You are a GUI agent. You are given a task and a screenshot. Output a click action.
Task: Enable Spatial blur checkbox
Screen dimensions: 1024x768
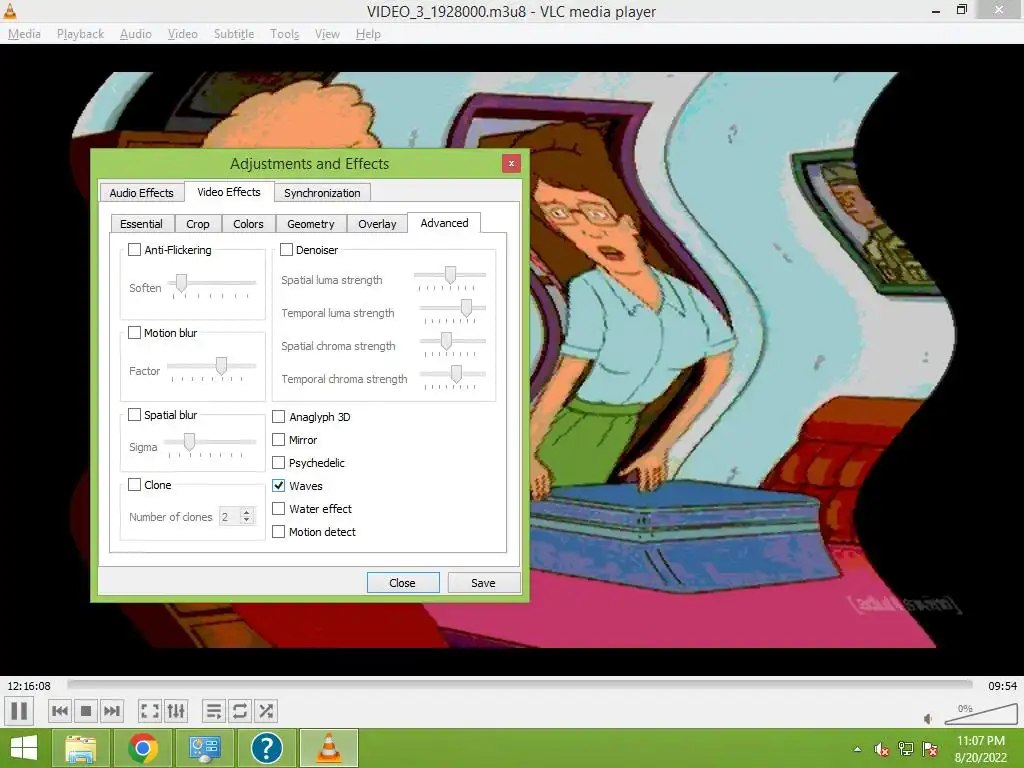[135, 415]
